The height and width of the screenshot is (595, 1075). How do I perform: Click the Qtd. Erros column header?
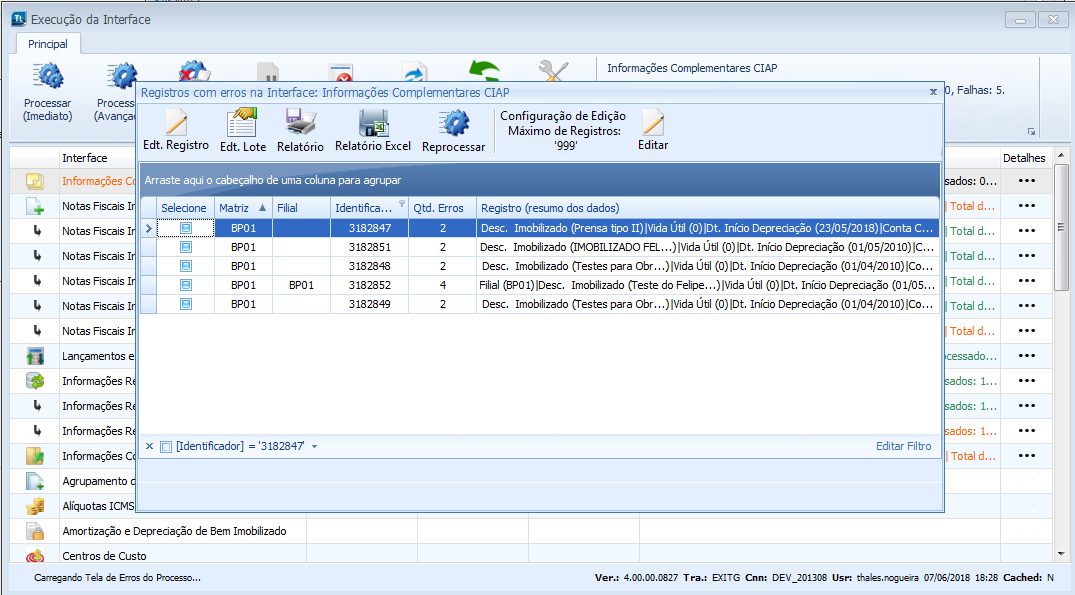coord(441,208)
